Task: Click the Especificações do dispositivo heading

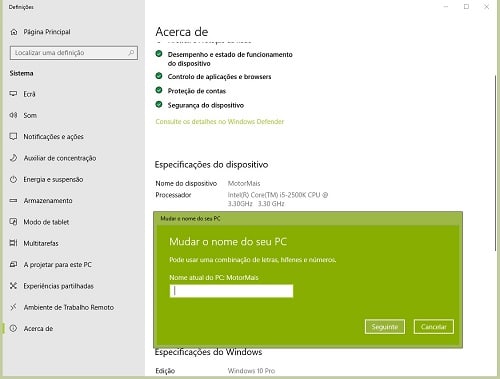Action: (x=211, y=165)
